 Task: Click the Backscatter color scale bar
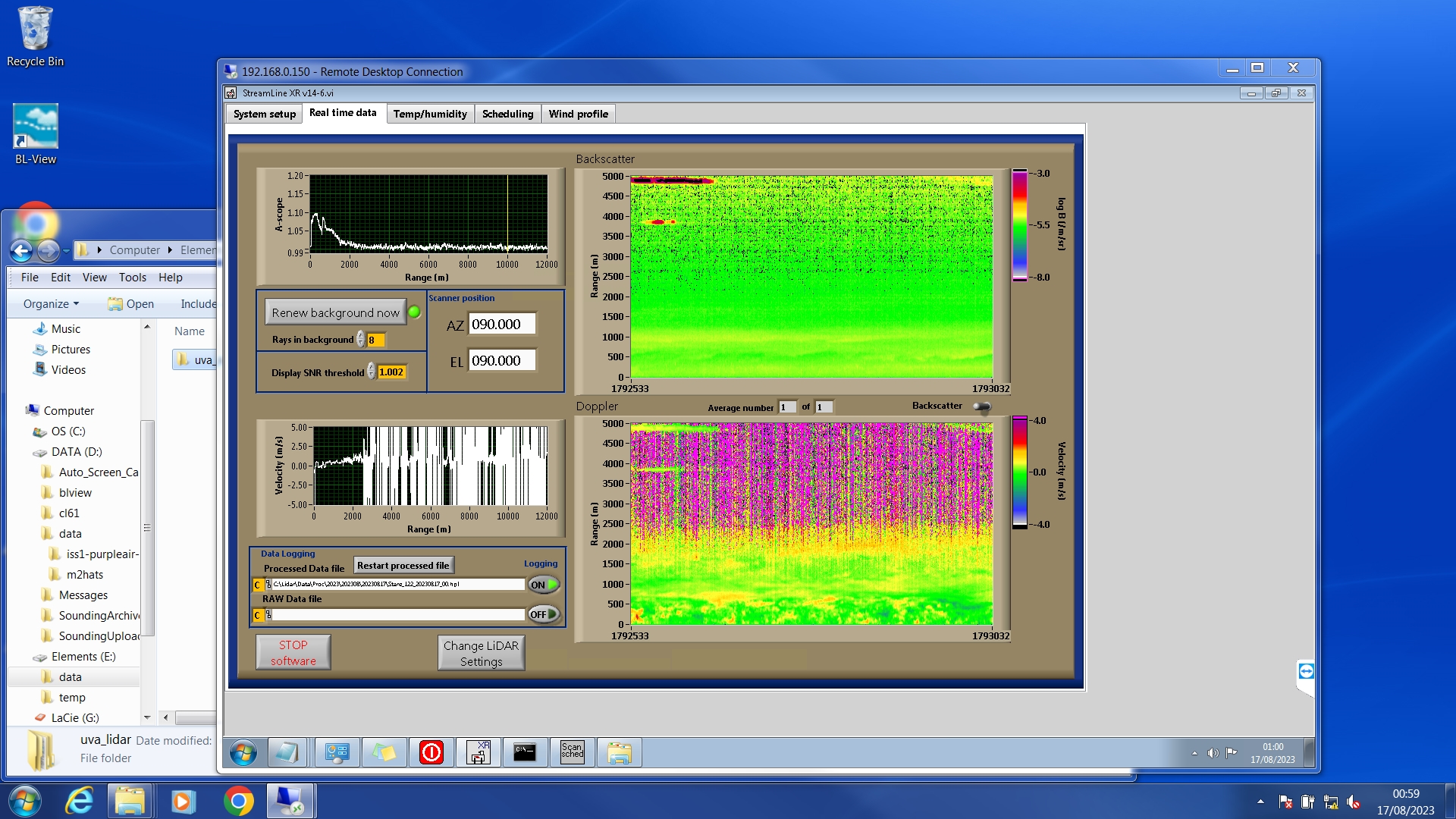coord(1019,225)
